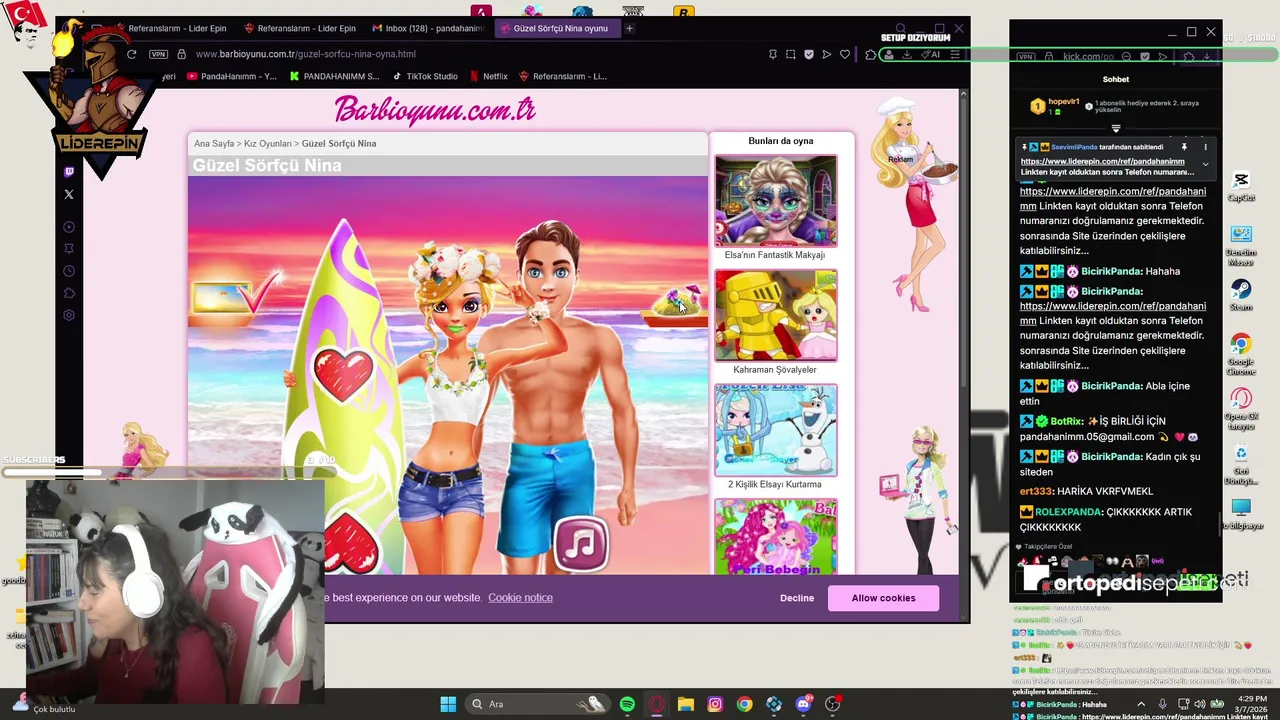Open the 2 Kişilik Elsayı Kurtarma thumbnail

pyautogui.click(x=776, y=431)
